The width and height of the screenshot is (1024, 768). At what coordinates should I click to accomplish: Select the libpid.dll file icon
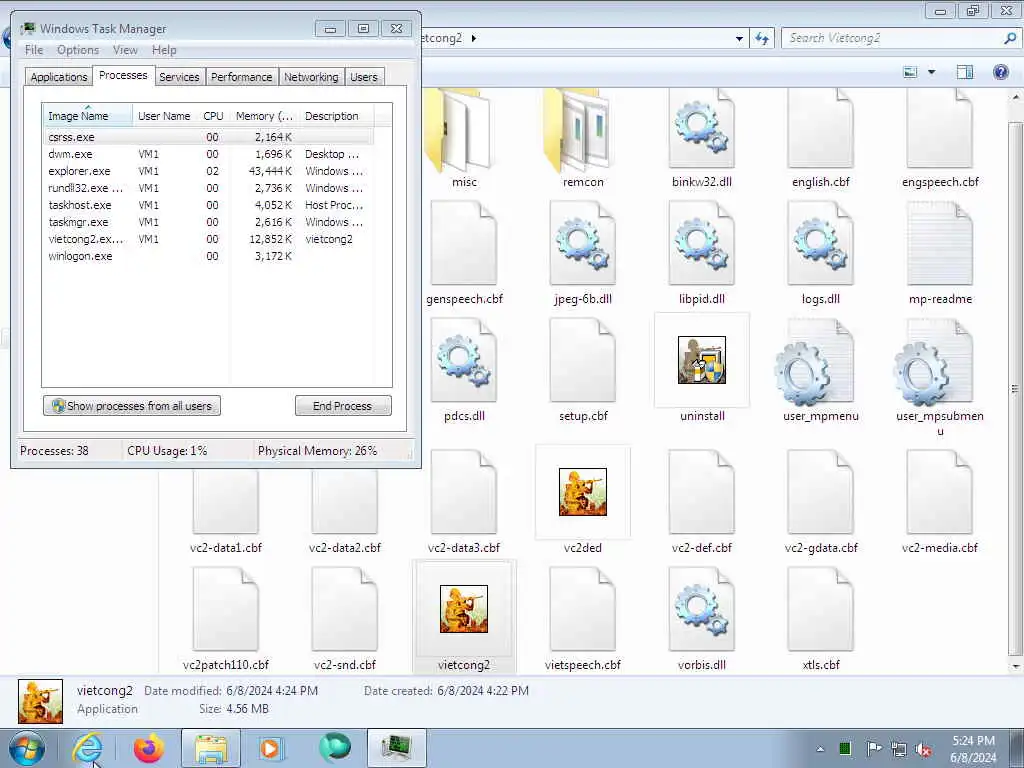coord(701,243)
